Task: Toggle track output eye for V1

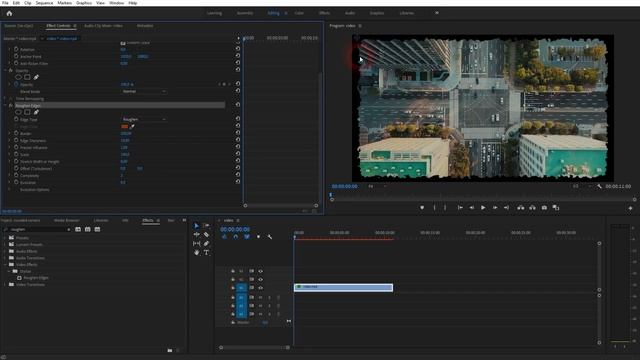Action: (x=260, y=288)
